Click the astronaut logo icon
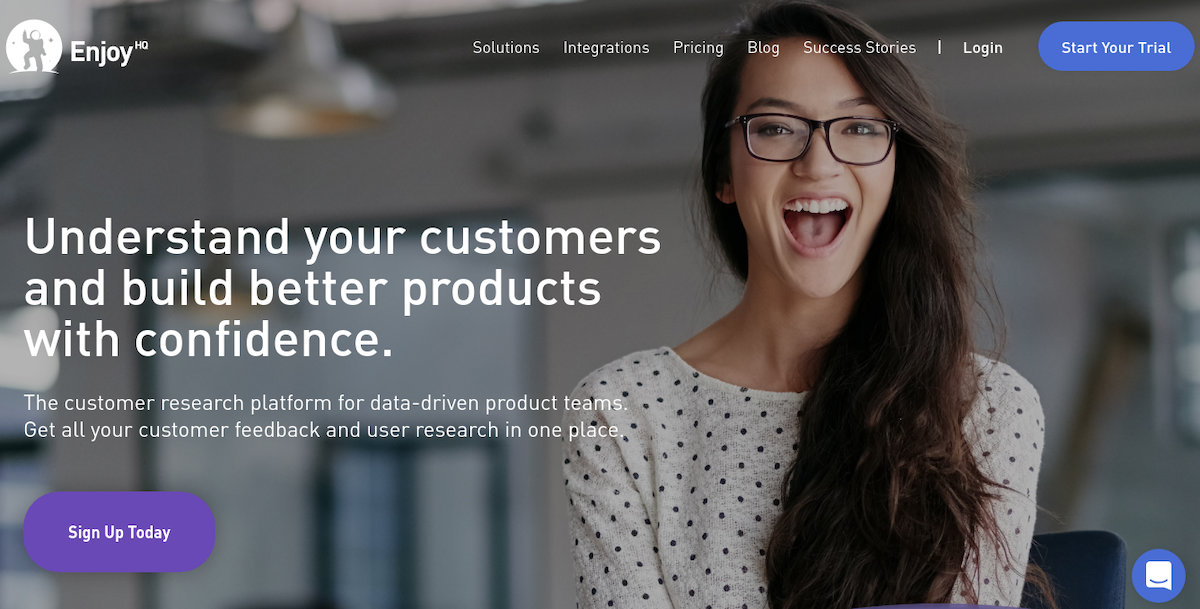The image size is (1200, 609). 34,47
